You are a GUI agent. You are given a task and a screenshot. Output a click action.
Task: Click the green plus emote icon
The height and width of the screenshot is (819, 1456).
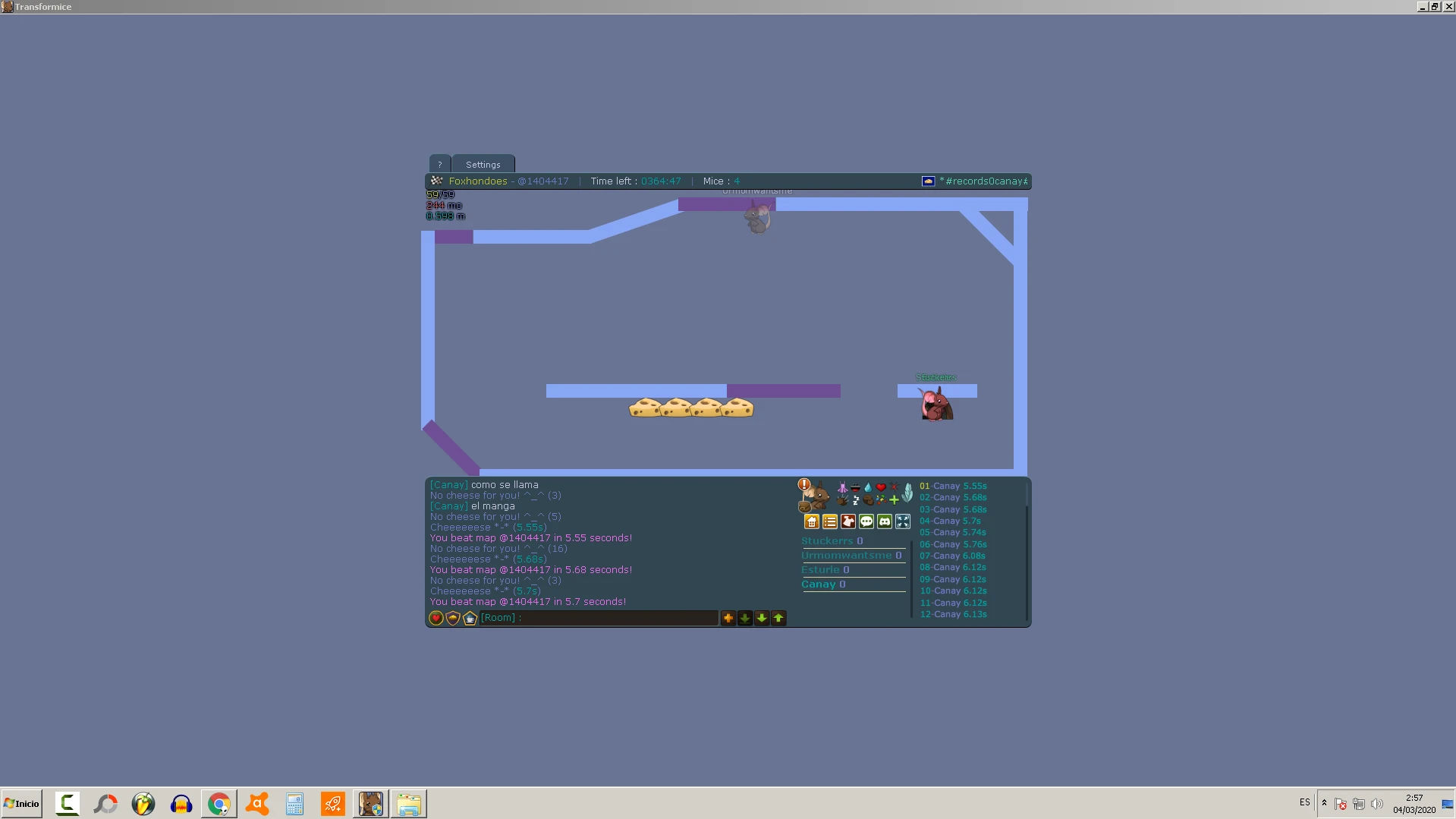[x=894, y=500]
